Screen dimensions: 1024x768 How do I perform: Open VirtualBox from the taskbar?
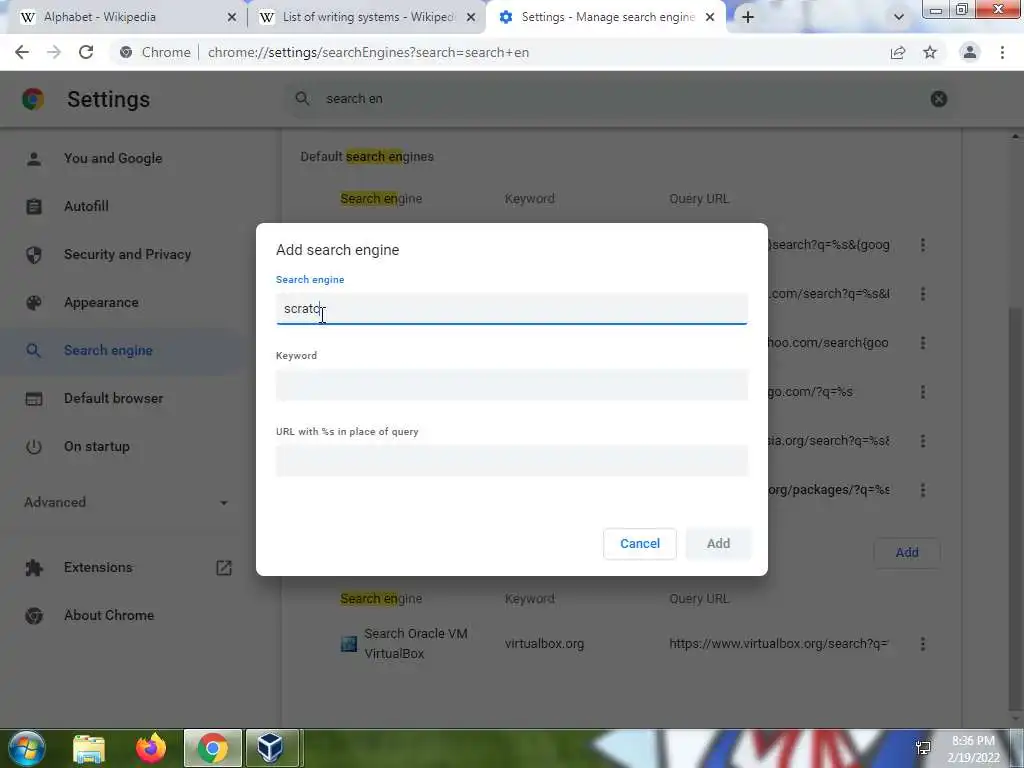pos(270,748)
